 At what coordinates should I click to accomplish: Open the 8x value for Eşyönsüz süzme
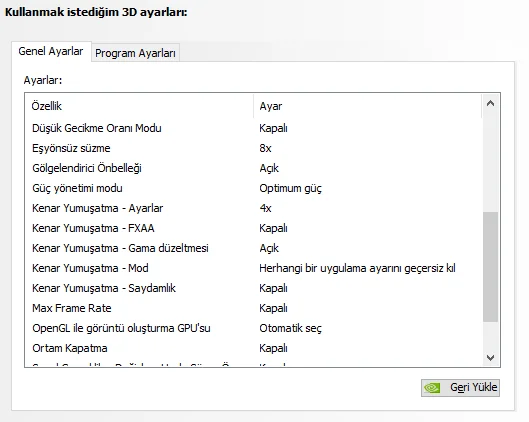click(x=266, y=148)
